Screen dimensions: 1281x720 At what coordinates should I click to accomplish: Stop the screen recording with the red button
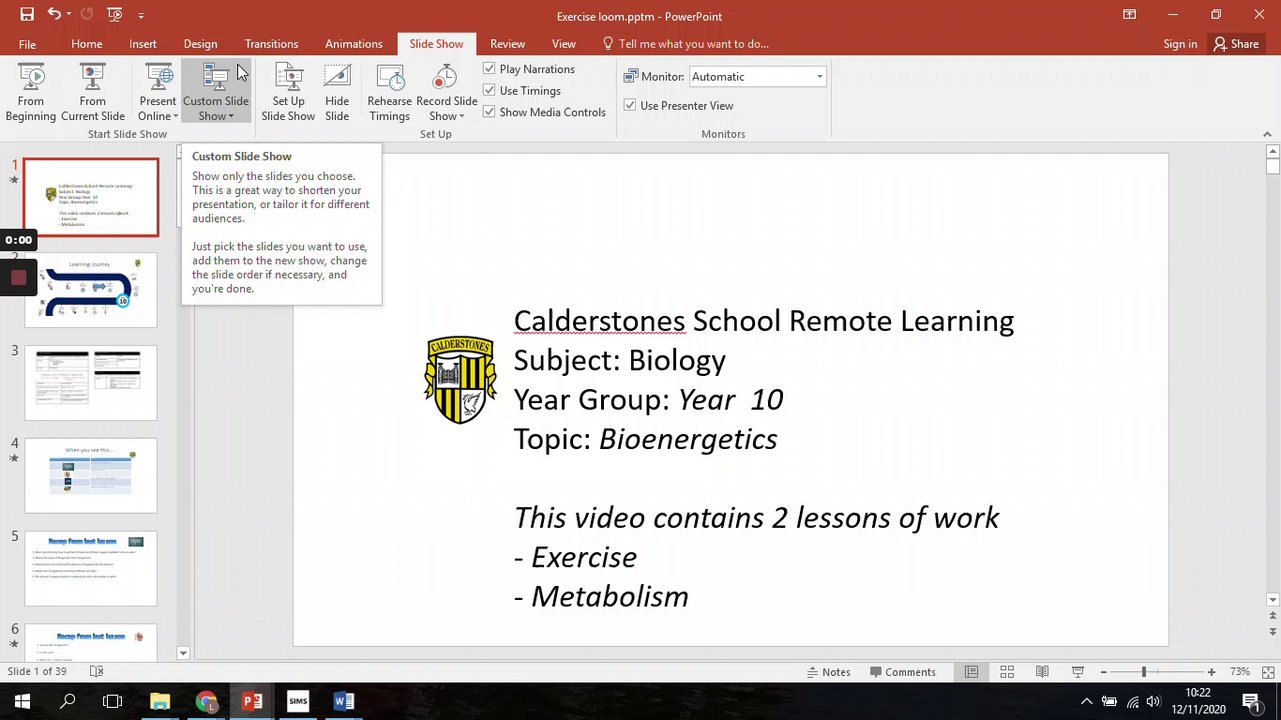(x=18, y=278)
